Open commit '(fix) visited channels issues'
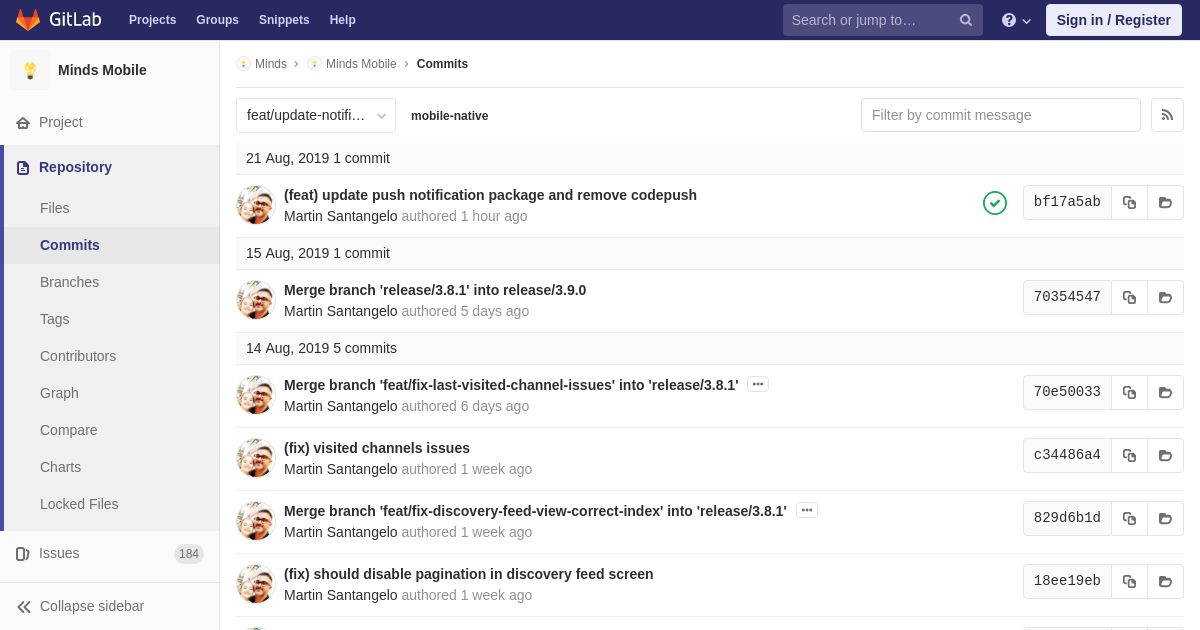The width and height of the screenshot is (1200, 630). coord(377,448)
